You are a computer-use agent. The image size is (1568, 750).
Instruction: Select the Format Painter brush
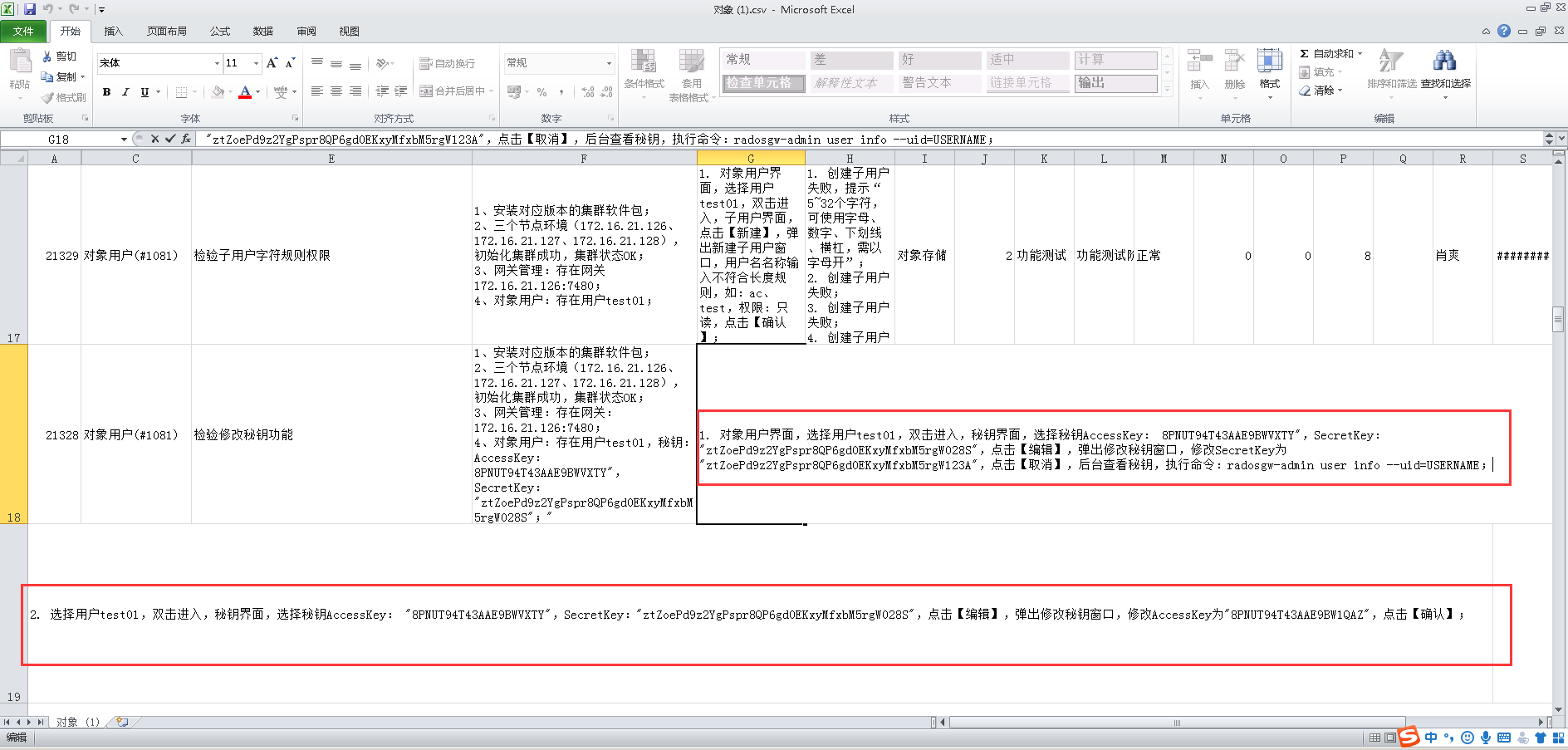point(47,98)
